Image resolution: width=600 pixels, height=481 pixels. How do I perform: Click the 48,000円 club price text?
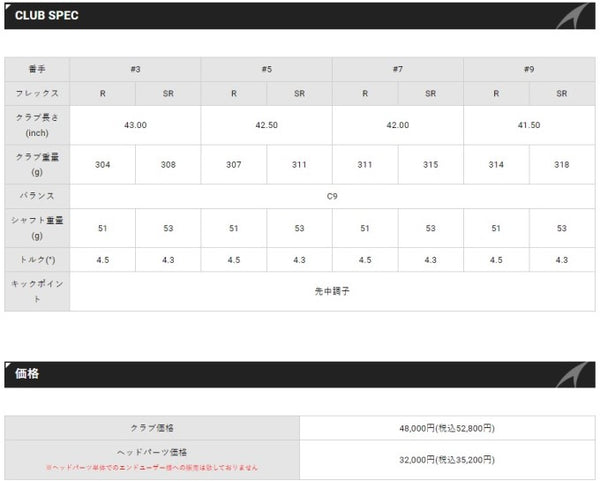pos(448,427)
